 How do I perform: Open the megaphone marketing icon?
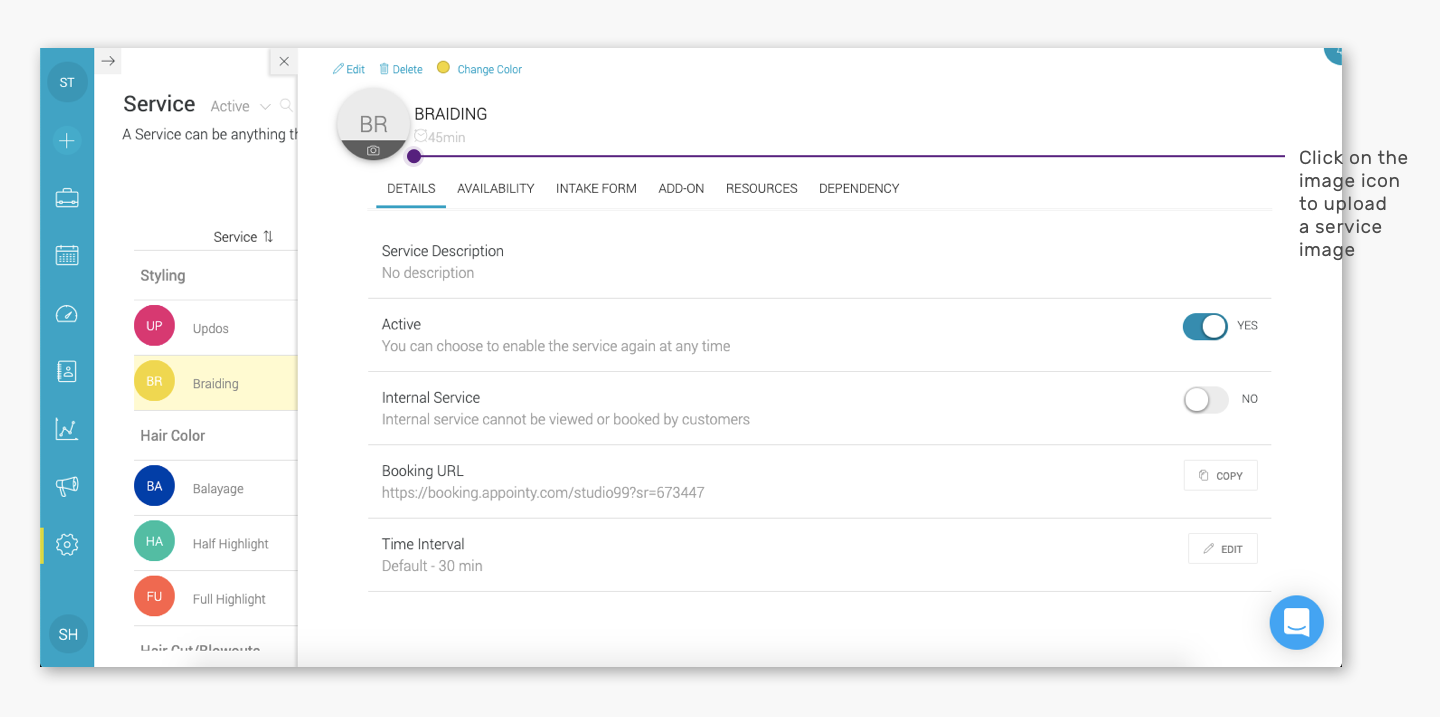(x=67, y=487)
